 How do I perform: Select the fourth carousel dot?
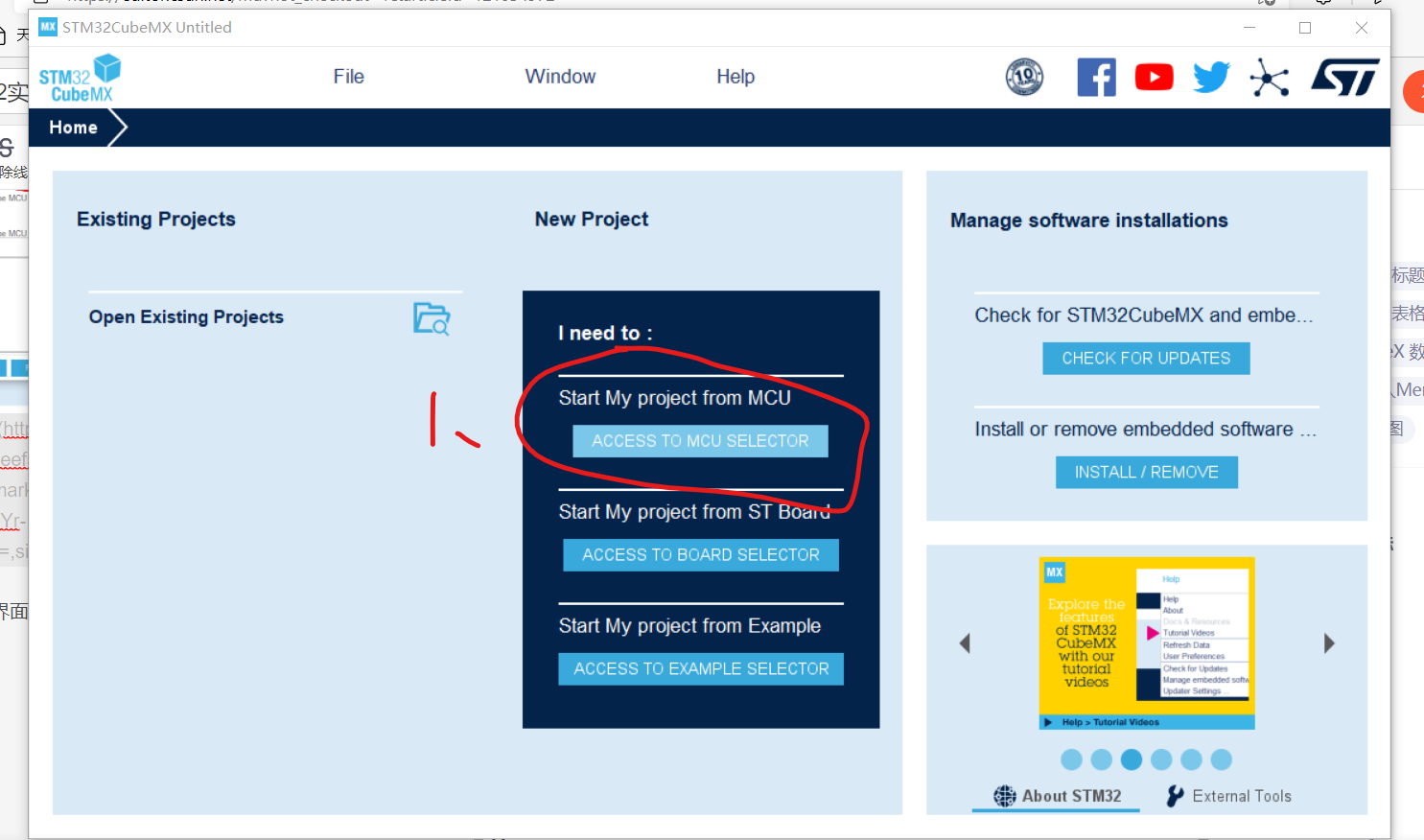(x=1161, y=760)
